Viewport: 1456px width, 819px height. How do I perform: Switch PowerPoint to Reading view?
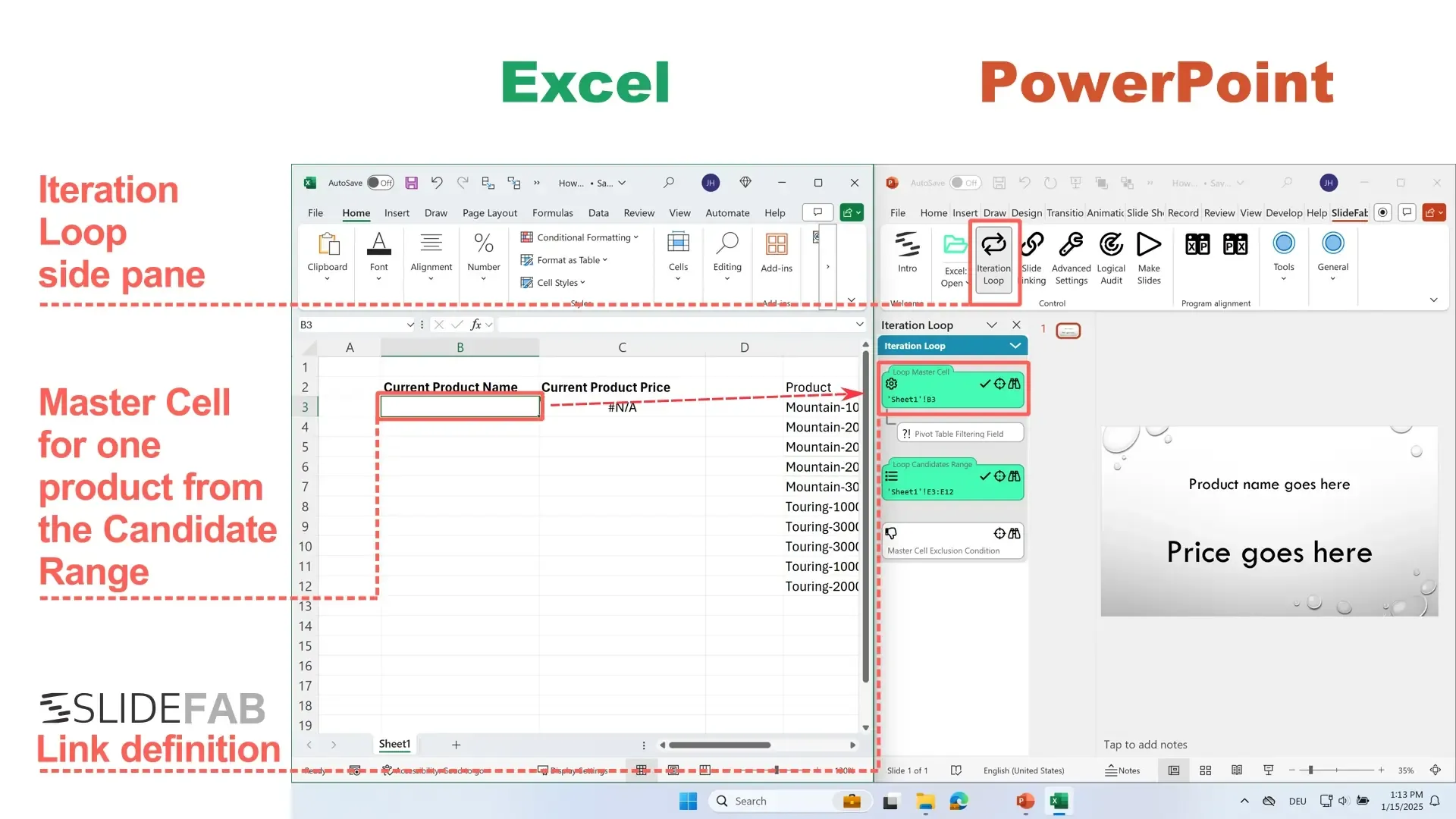[x=1237, y=770]
